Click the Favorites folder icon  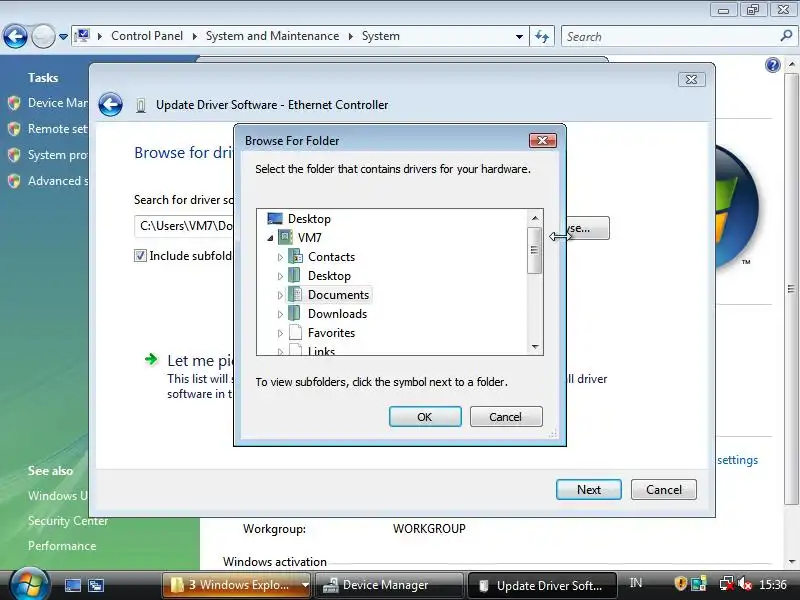295,332
